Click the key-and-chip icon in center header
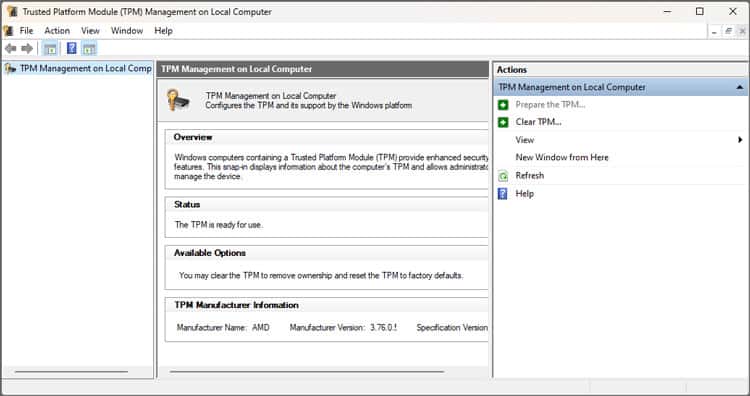 pos(178,100)
